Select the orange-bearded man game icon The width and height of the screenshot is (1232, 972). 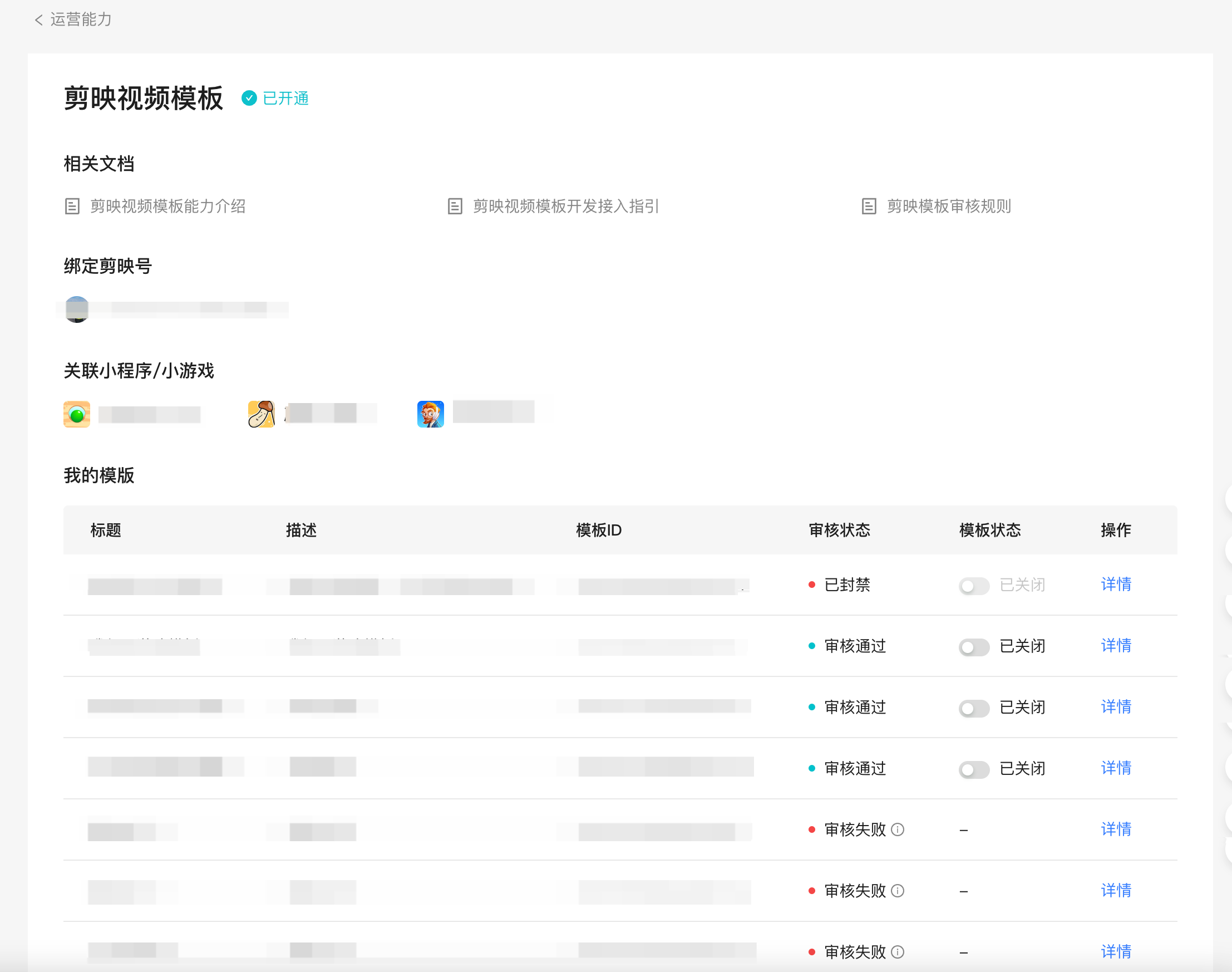[431, 414]
